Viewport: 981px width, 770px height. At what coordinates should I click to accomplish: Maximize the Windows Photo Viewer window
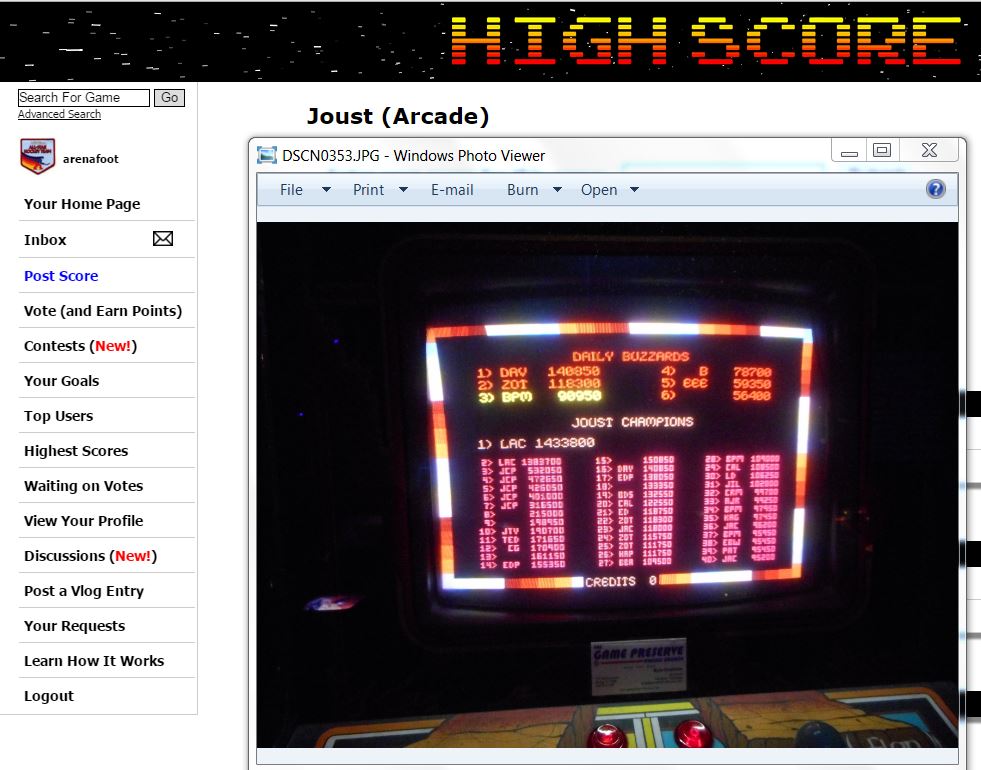pos(882,151)
